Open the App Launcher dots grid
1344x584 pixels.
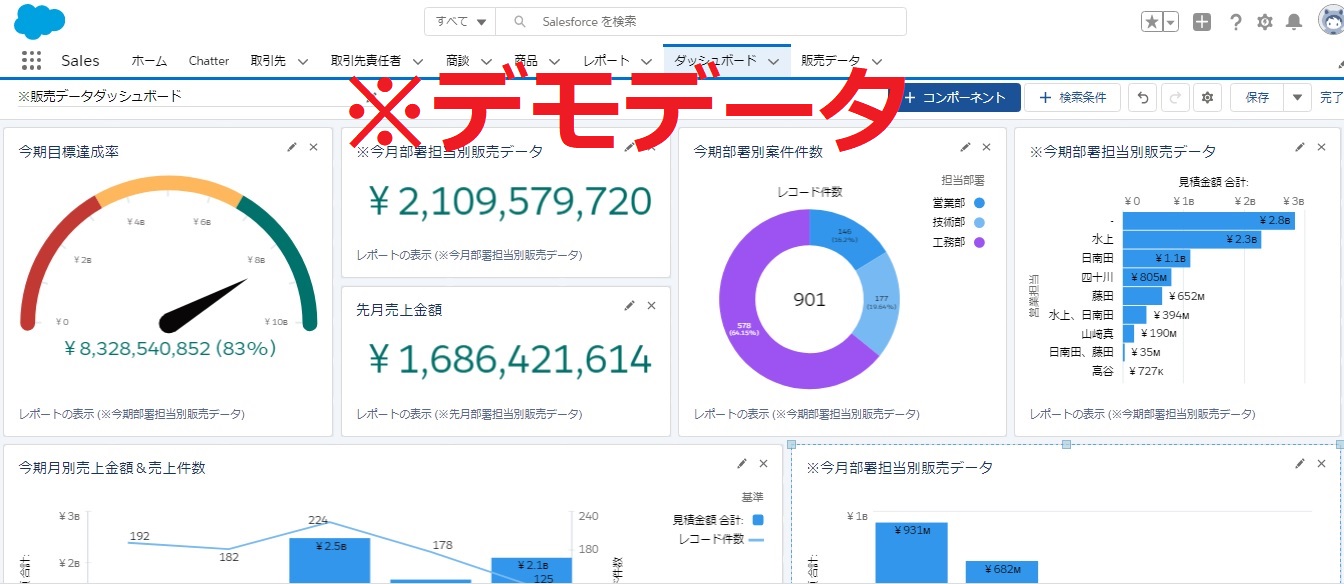[x=31, y=61]
